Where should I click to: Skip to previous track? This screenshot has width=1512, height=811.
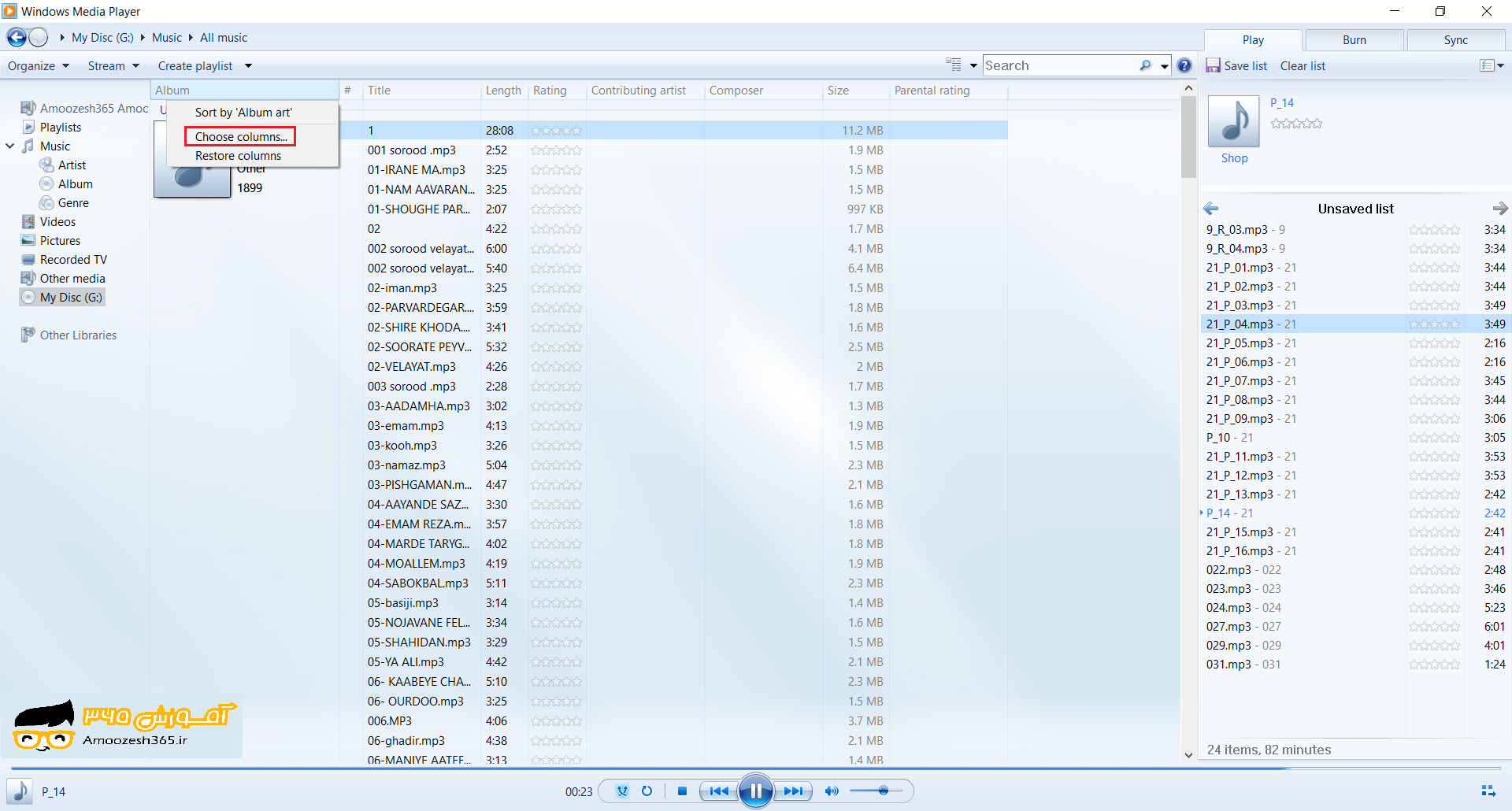click(719, 791)
